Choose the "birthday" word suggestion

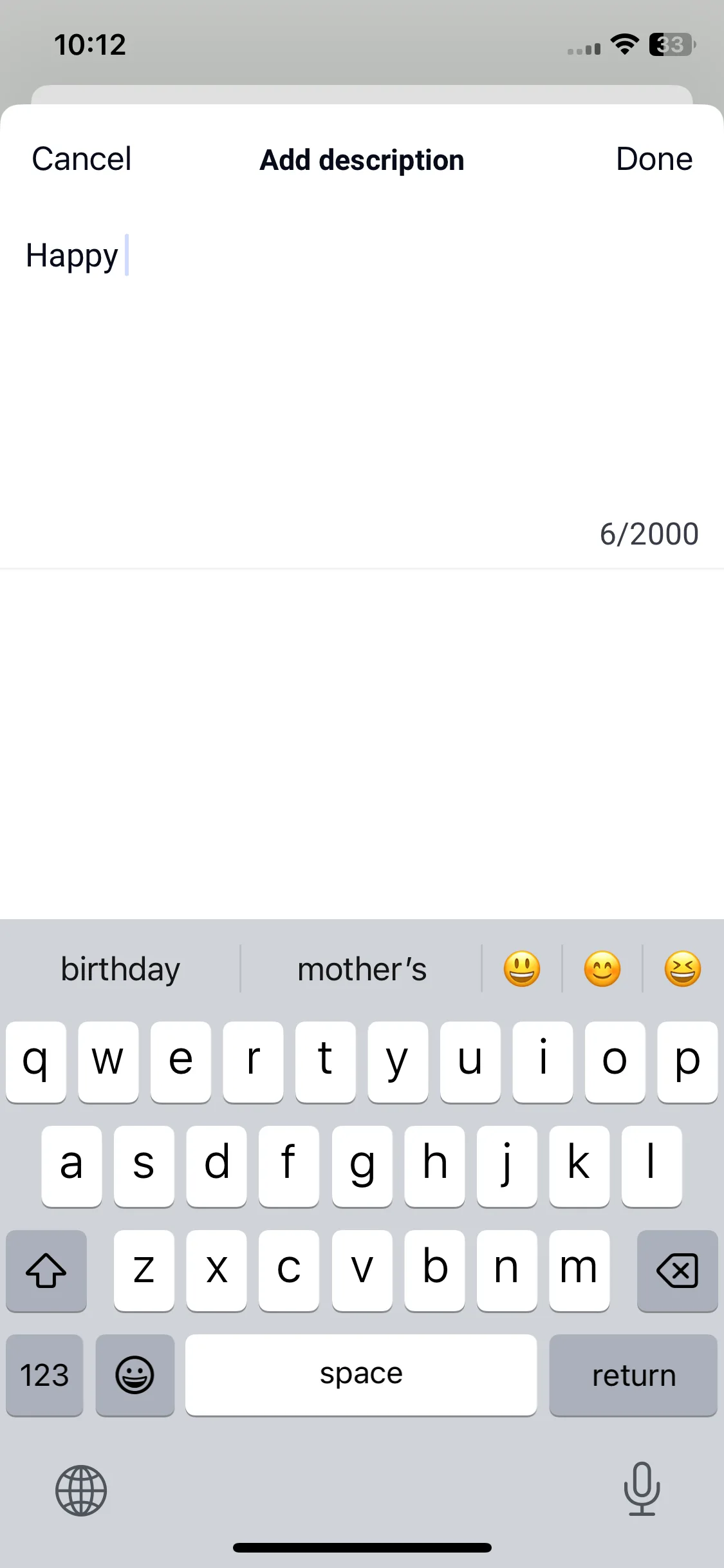coord(120,969)
